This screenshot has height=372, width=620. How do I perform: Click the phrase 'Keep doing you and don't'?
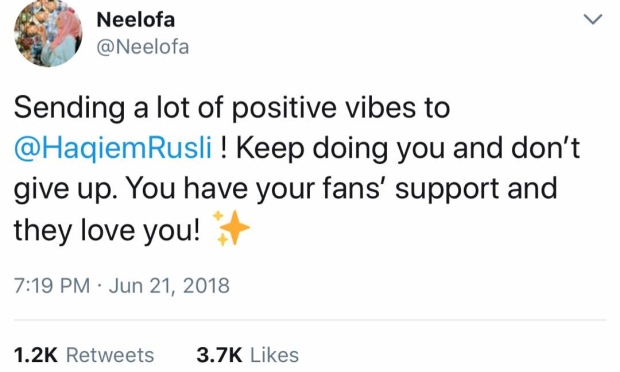tap(408, 149)
